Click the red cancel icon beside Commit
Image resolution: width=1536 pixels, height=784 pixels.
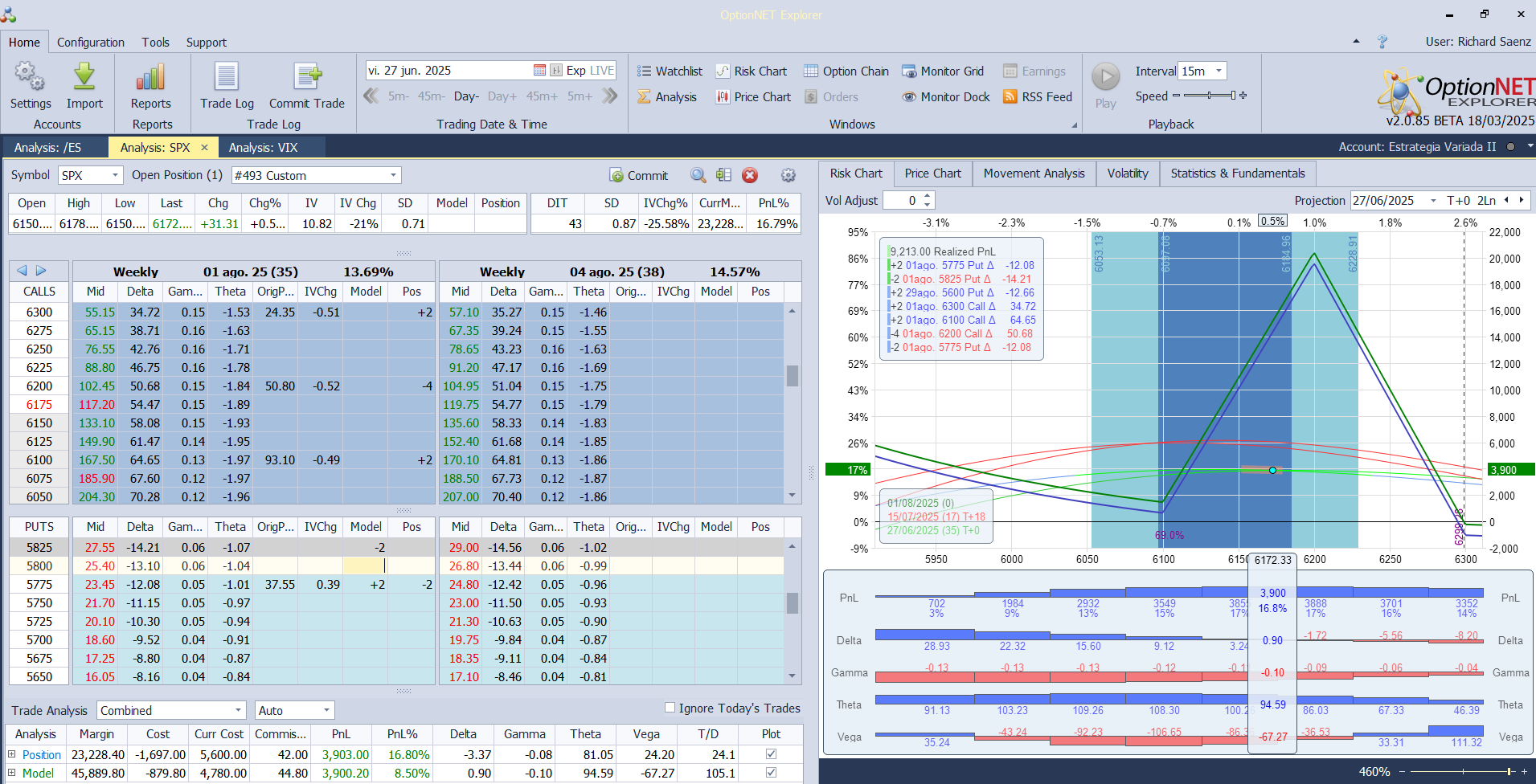click(x=750, y=175)
